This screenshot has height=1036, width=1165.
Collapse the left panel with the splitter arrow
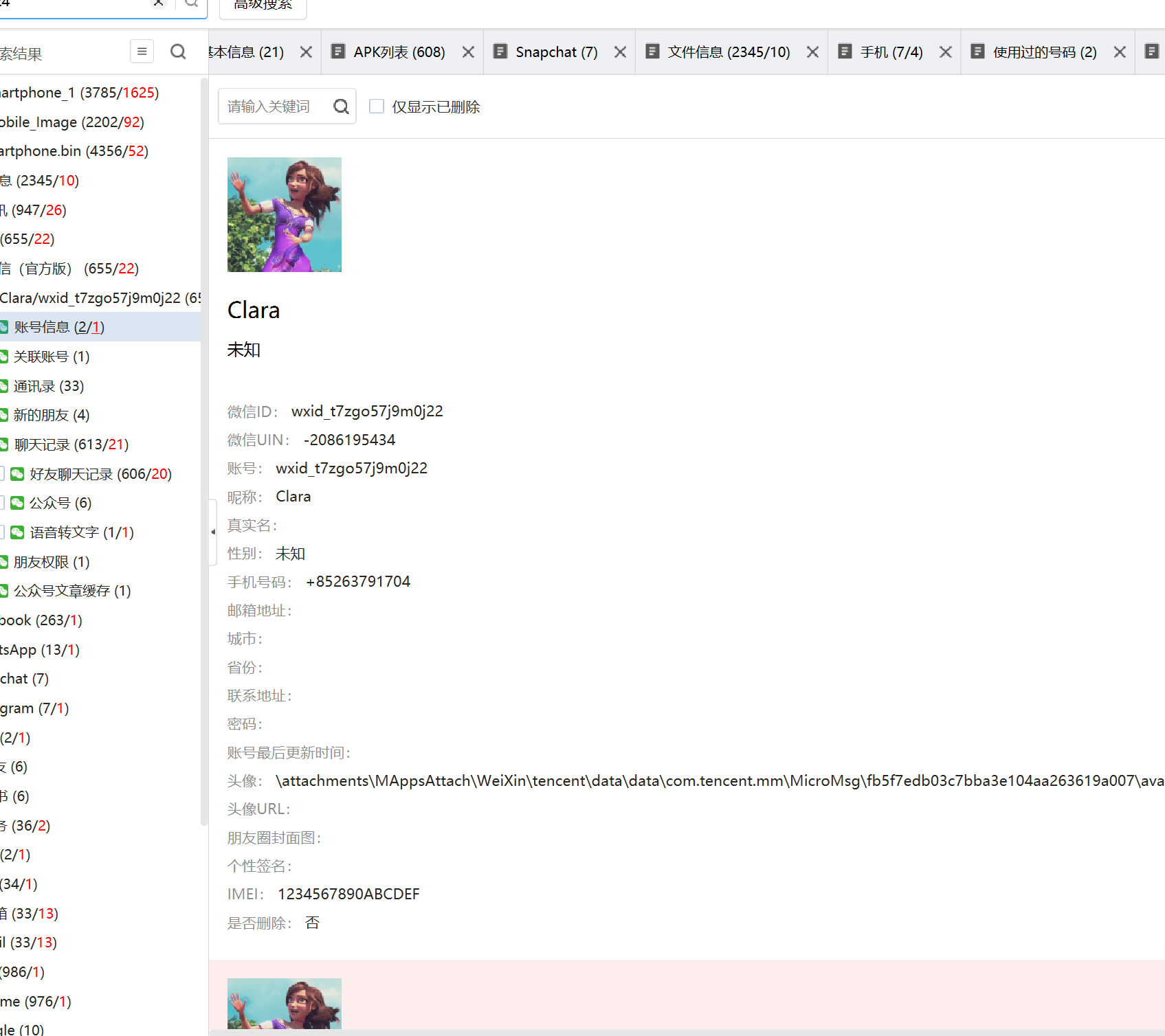tap(213, 532)
